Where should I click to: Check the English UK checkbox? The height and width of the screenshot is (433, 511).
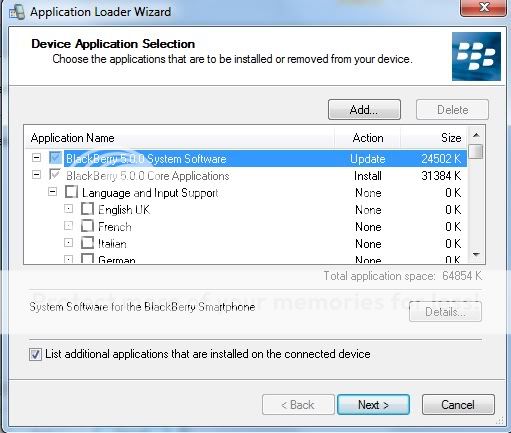pos(87,209)
